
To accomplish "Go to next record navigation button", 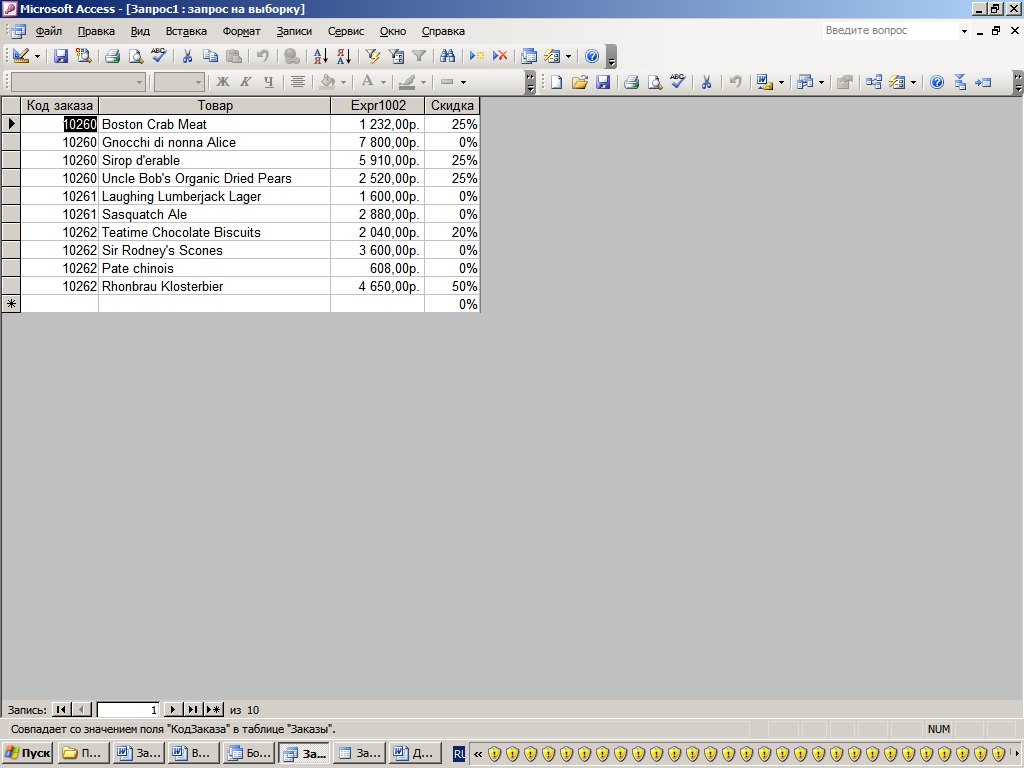I will (x=172, y=709).
